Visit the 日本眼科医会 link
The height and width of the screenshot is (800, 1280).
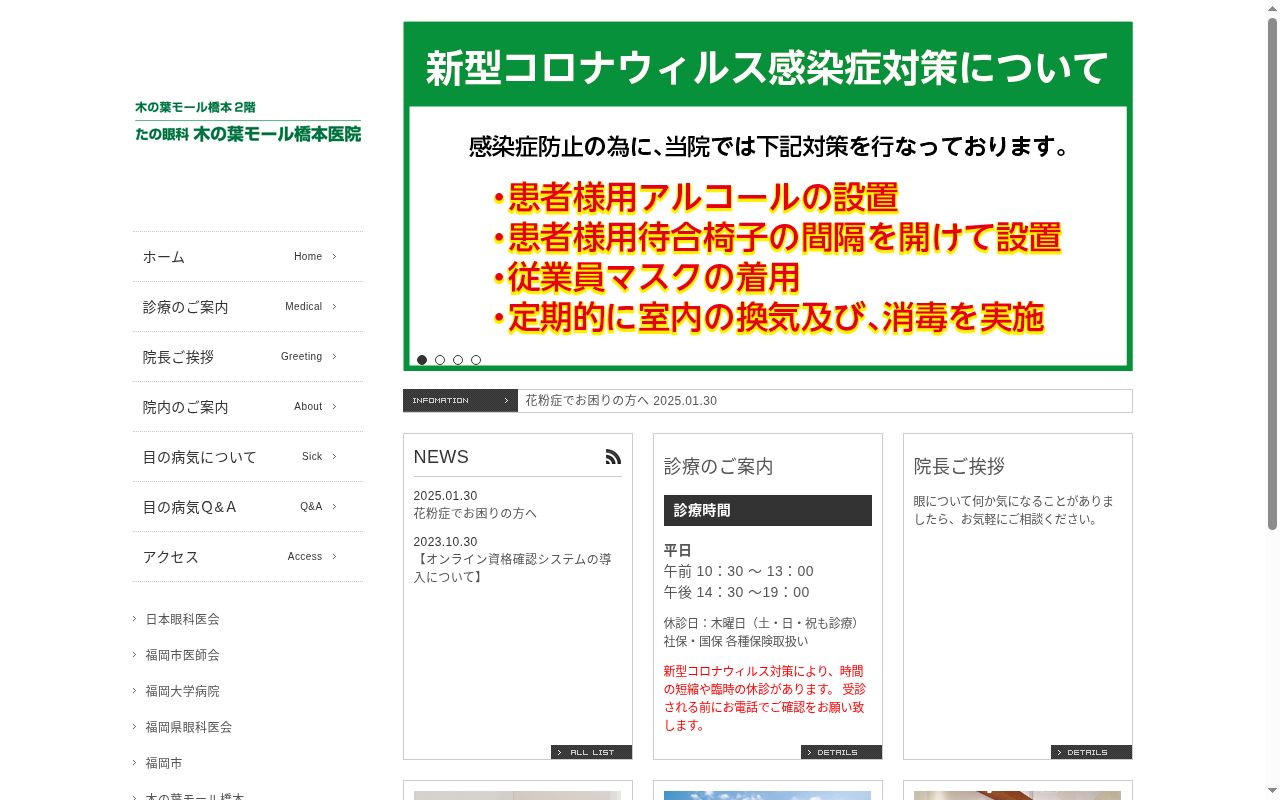pos(182,619)
